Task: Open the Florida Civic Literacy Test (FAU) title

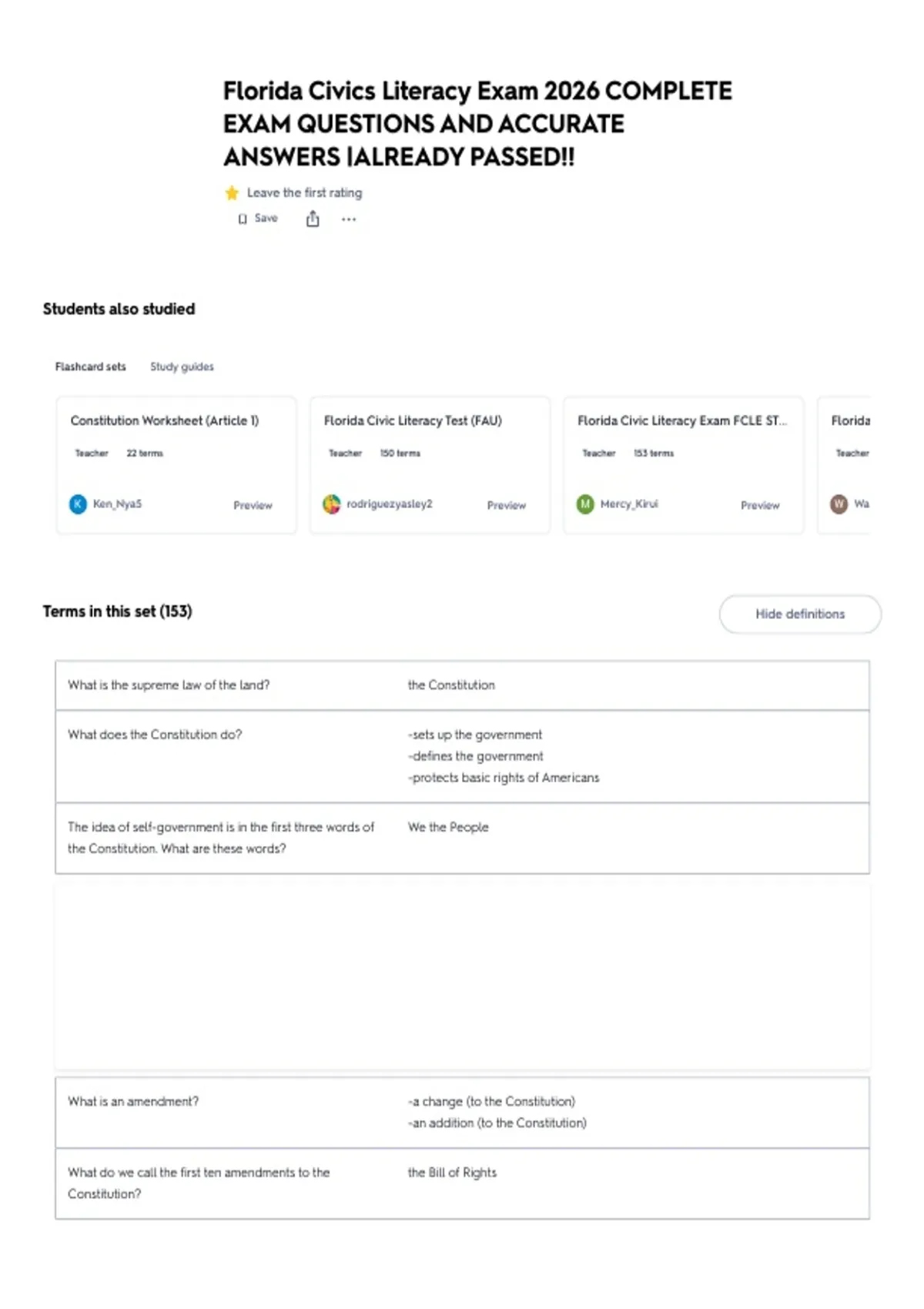Action: tap(413, 420)
